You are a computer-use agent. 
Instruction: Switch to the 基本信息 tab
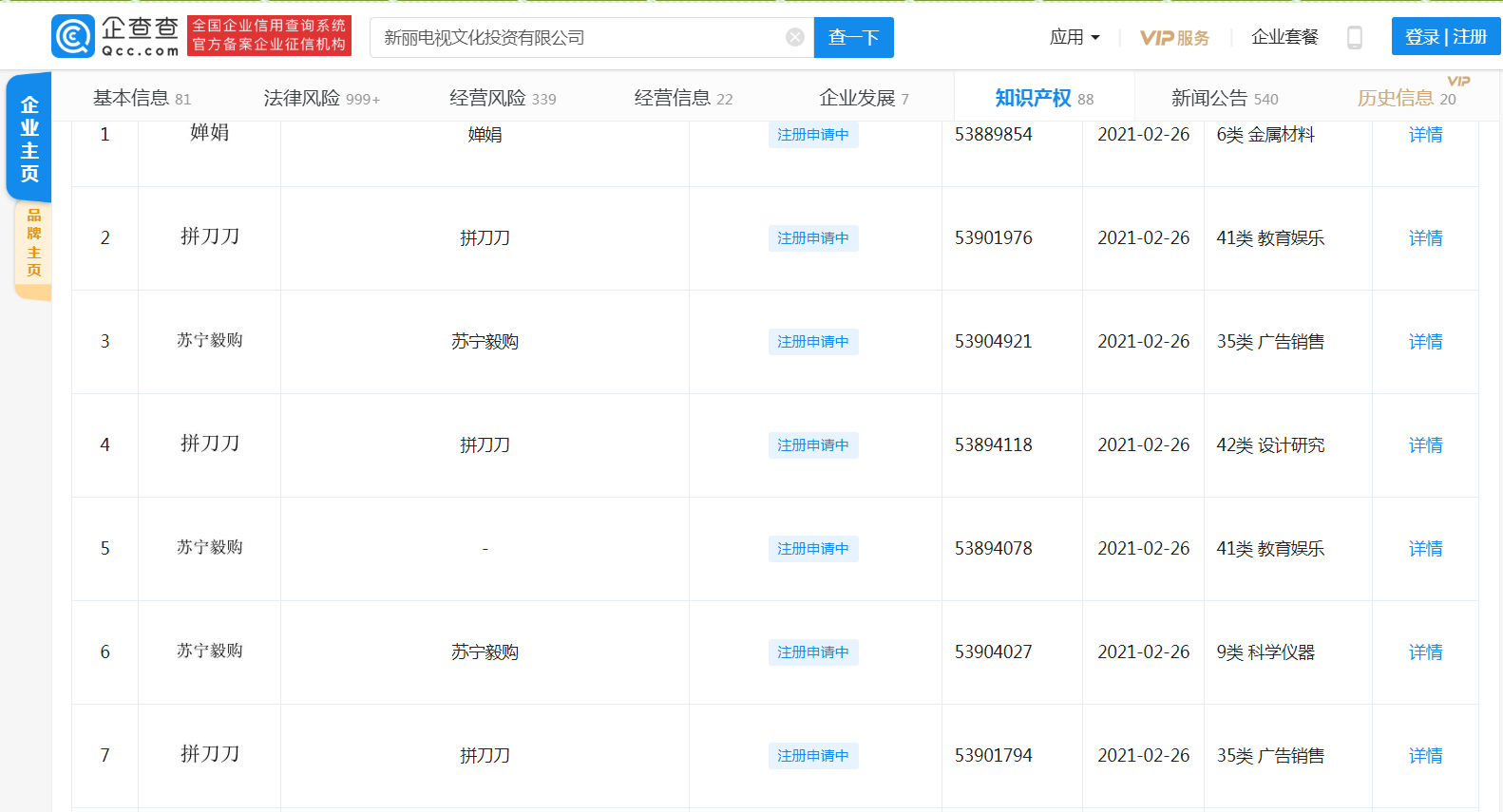(142, 98)
